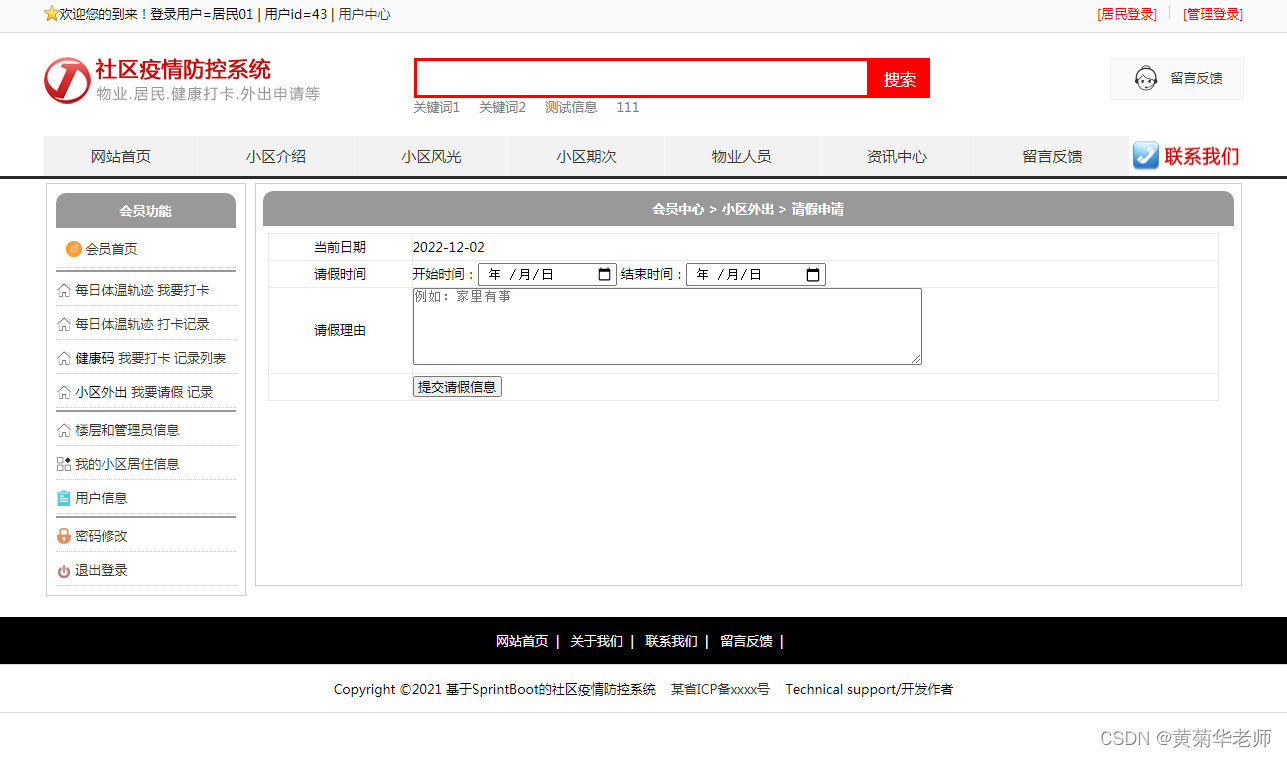The image size is (1287, 758).
Task: Click house icon beside 每日体温轨迹 打卡记录
Action: (64, 325)
